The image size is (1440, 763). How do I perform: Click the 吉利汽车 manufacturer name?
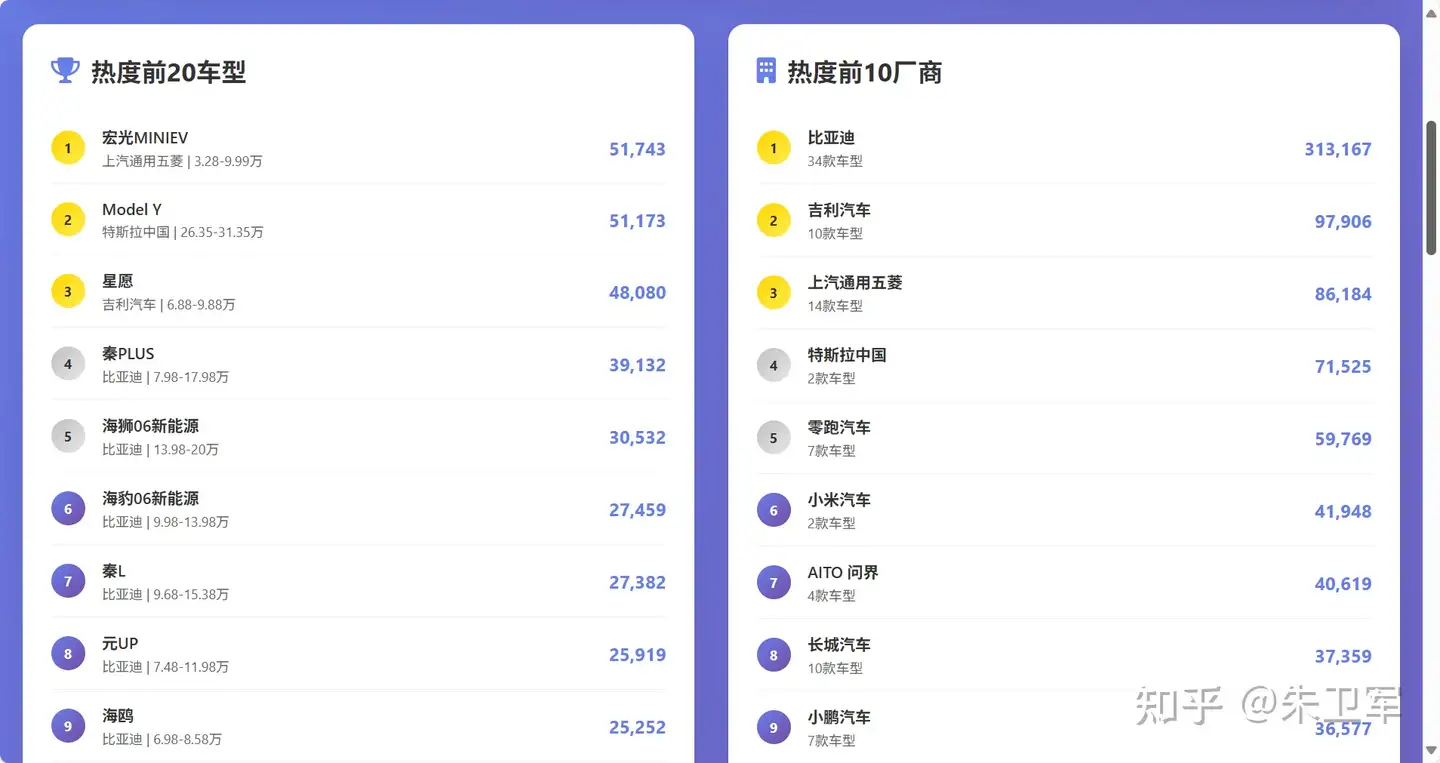pos(839,210)
